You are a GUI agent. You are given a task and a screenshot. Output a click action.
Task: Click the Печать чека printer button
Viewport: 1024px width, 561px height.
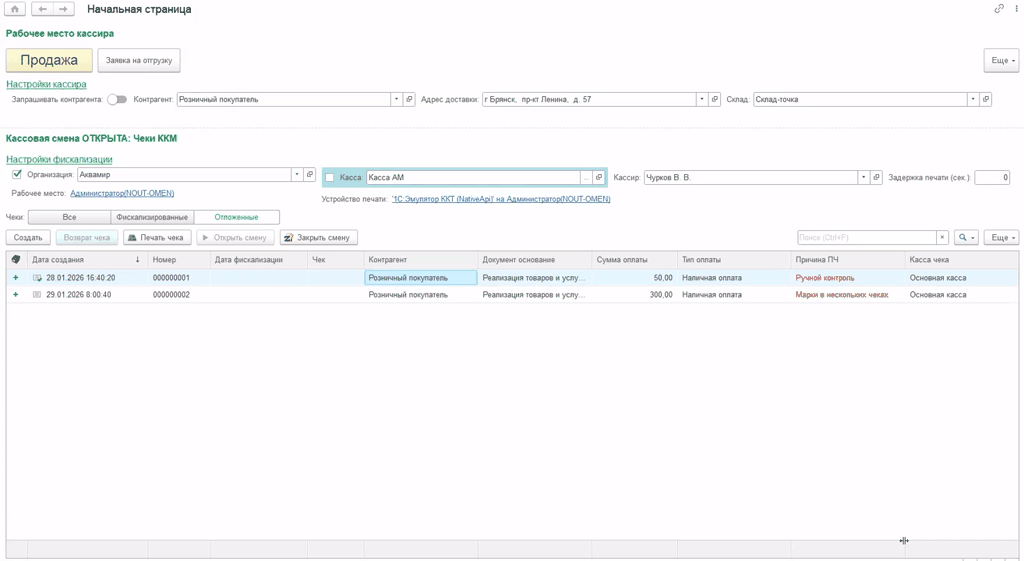coord(156,238)
